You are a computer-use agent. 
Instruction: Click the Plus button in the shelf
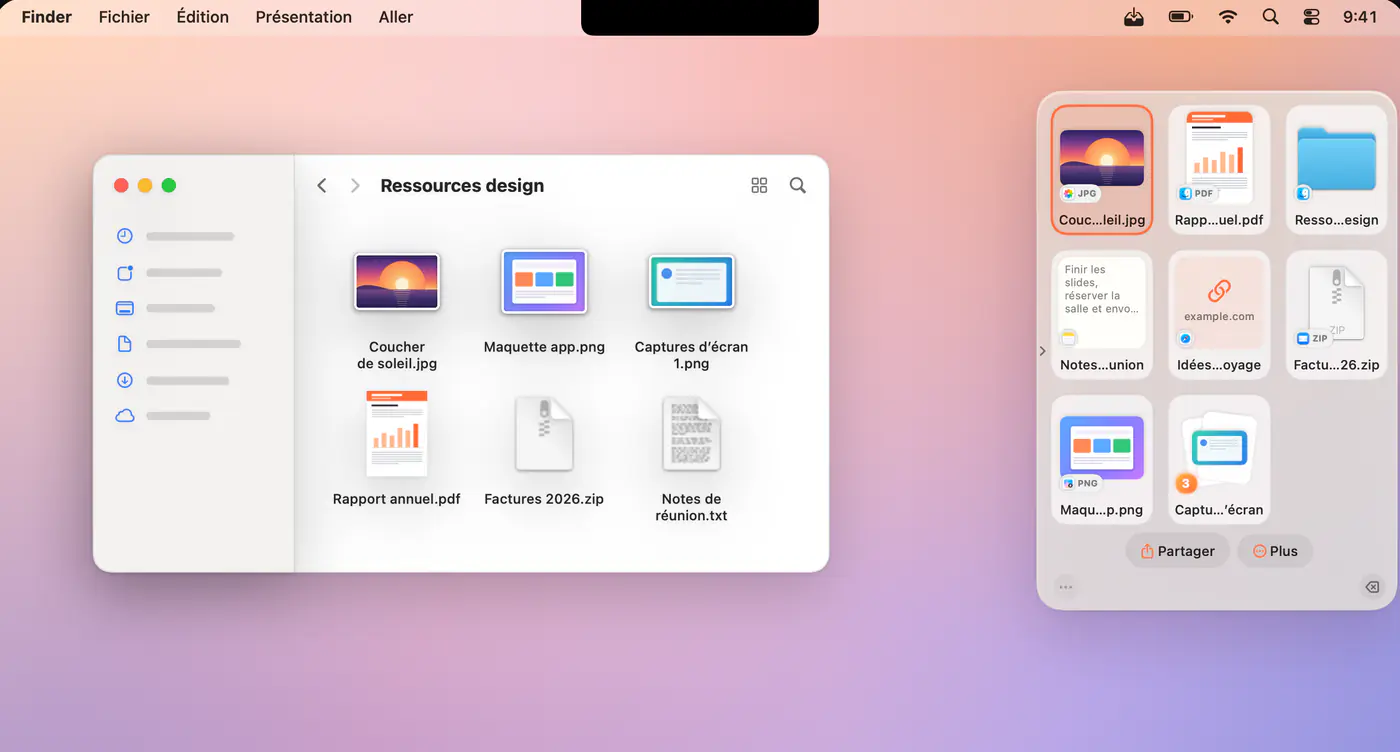pyautogui.click(x=1275, y=551)
